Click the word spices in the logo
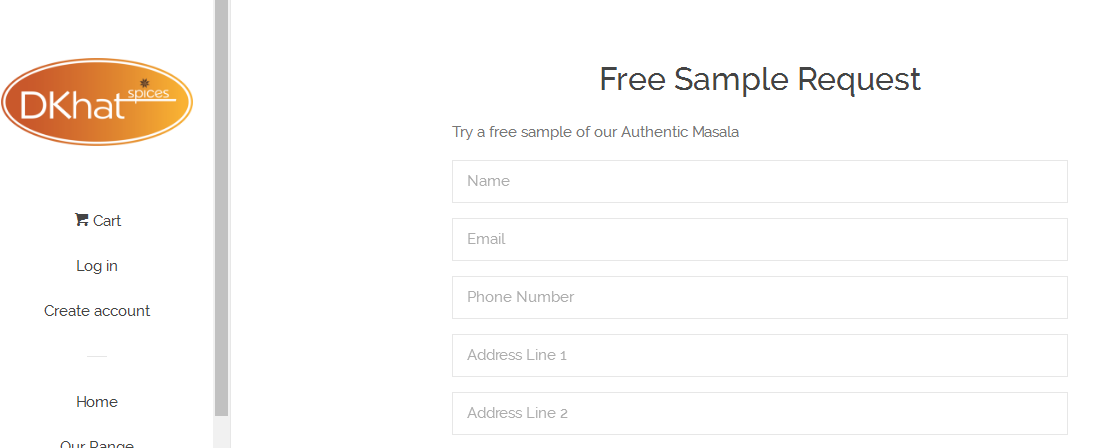Viewport: 1097px width, 448px height. (148, 94)
